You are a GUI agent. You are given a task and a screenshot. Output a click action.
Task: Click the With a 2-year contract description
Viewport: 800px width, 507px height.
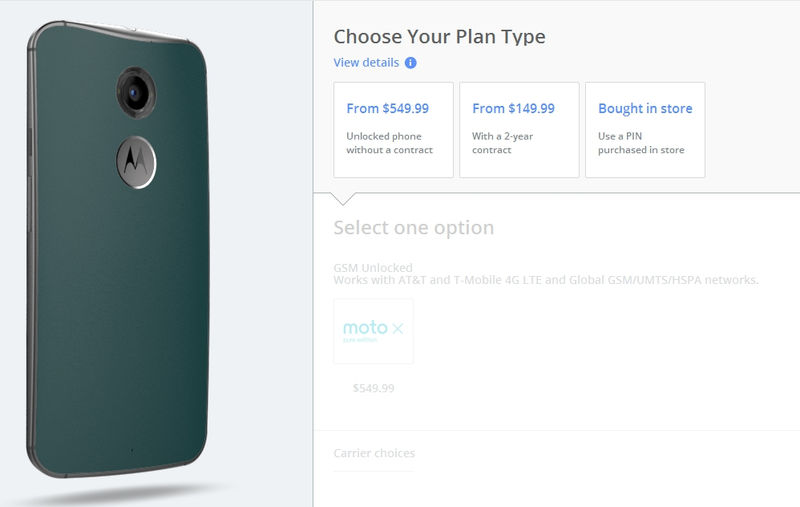(503, 143)
